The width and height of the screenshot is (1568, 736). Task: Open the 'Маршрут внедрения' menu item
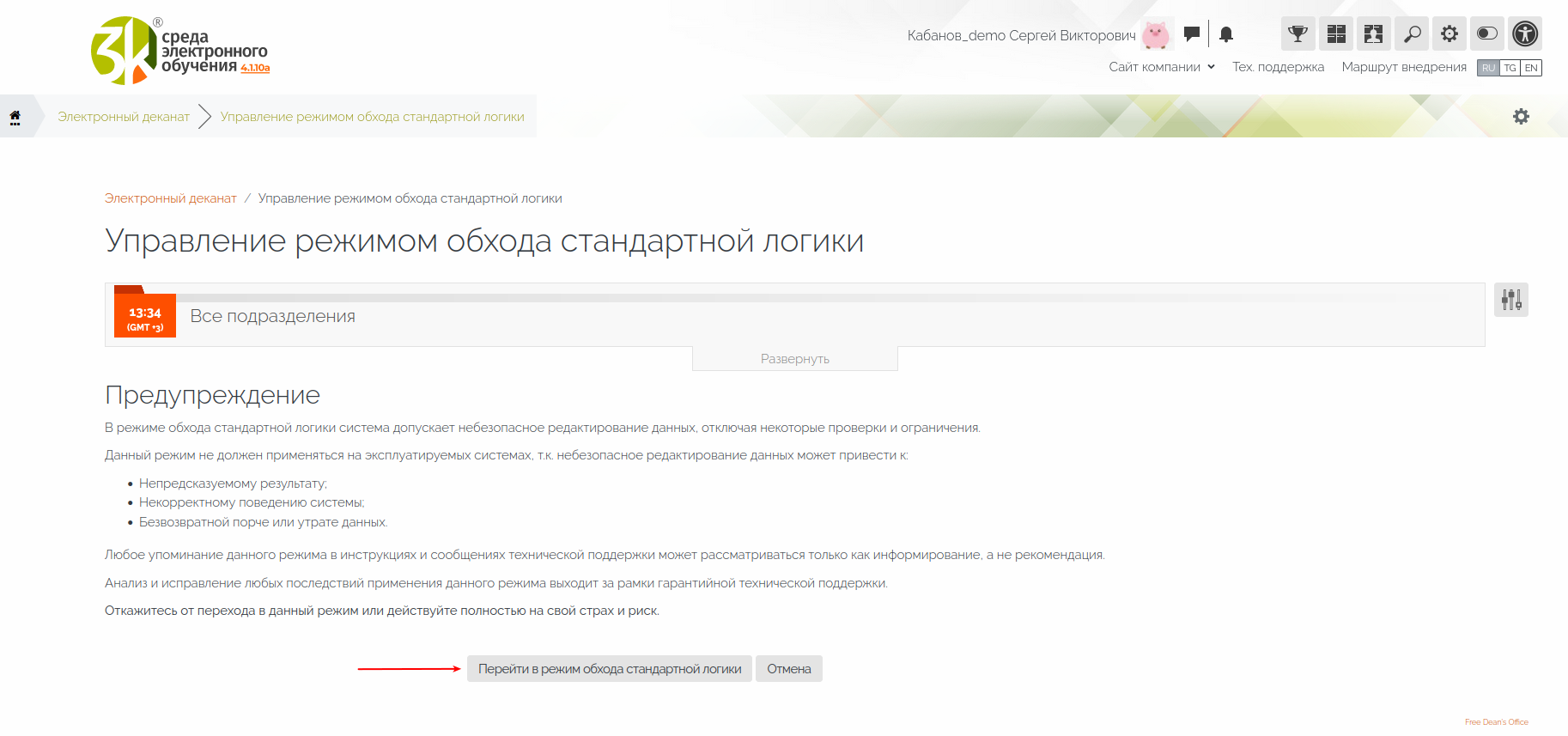pyautogui.click(x=1404, y=67)
